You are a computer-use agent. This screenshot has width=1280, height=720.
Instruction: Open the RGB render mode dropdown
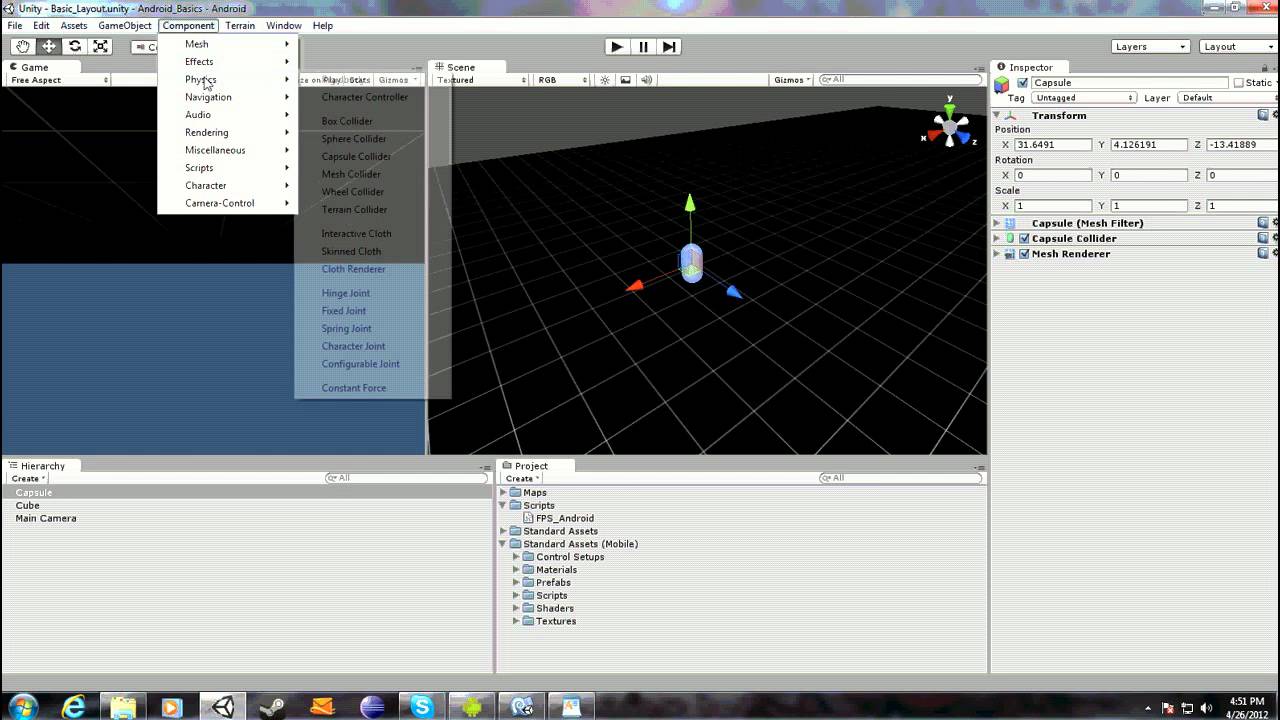(x=561, y=80)
